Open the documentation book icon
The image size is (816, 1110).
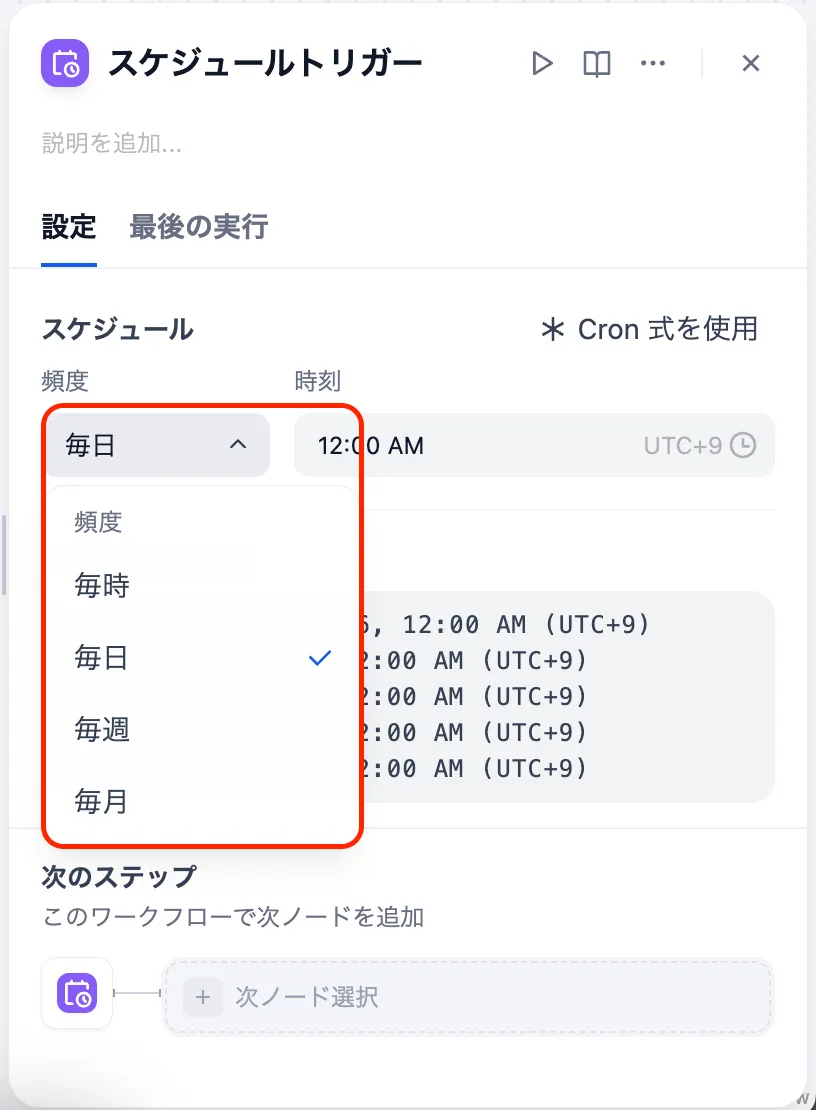click(x=597, y=64)
